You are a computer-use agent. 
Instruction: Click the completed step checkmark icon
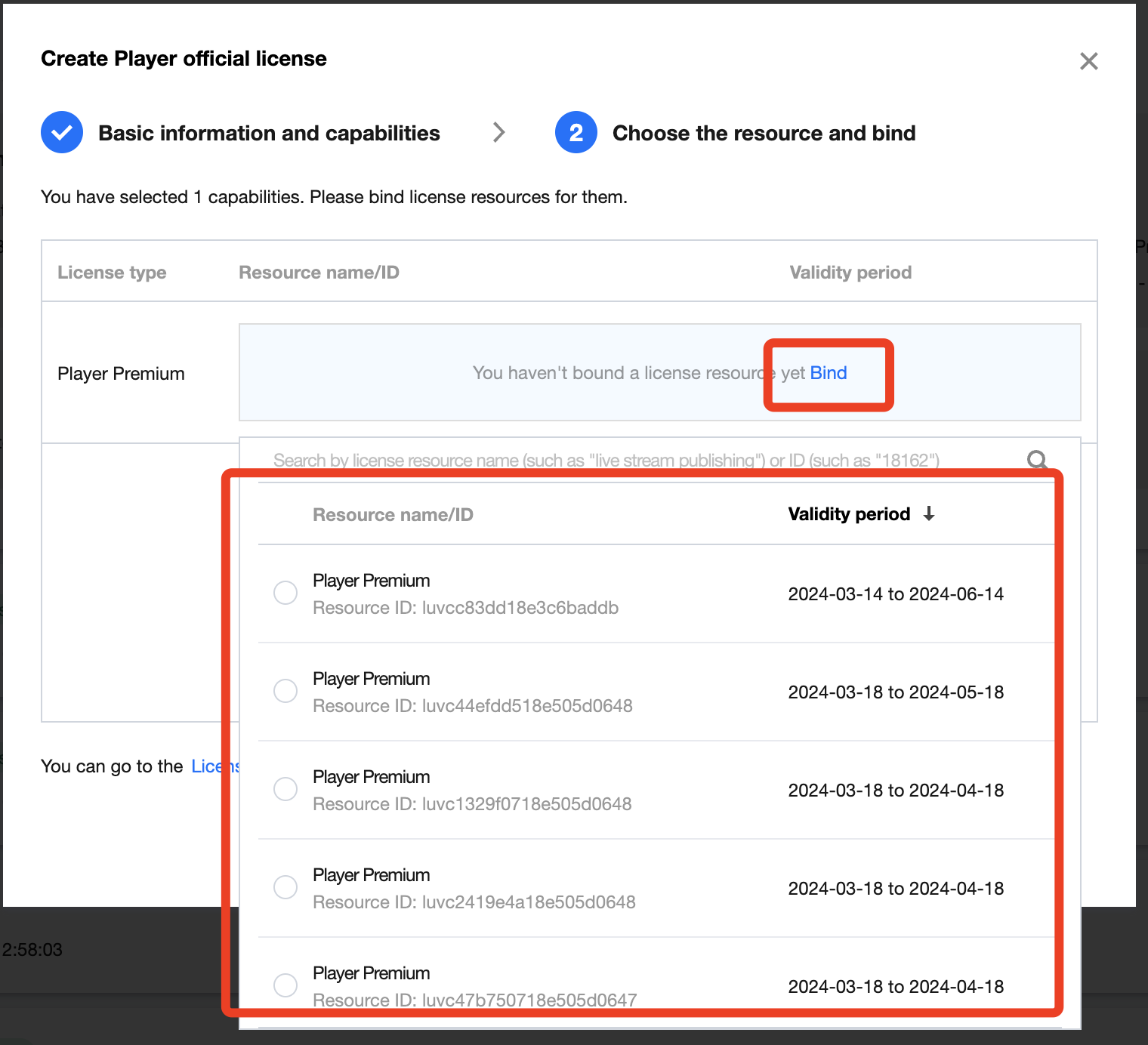[62, 133]
